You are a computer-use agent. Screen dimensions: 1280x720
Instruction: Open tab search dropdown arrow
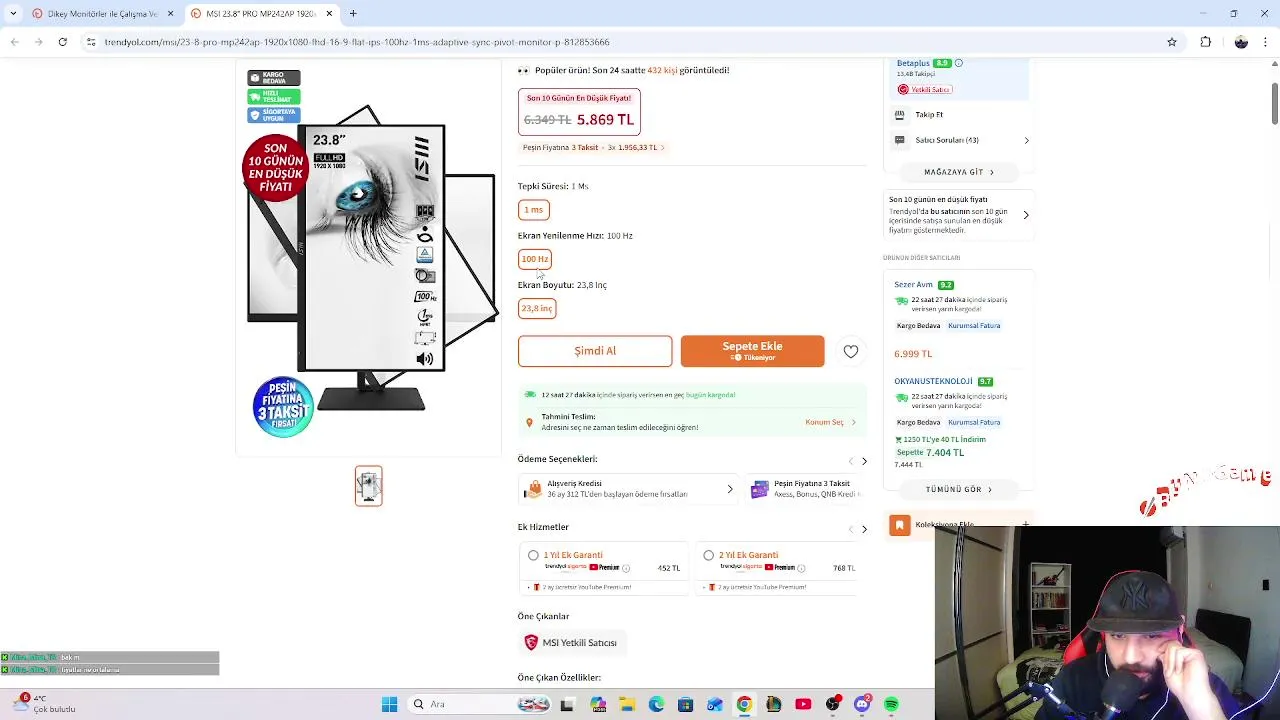point(12,13)
